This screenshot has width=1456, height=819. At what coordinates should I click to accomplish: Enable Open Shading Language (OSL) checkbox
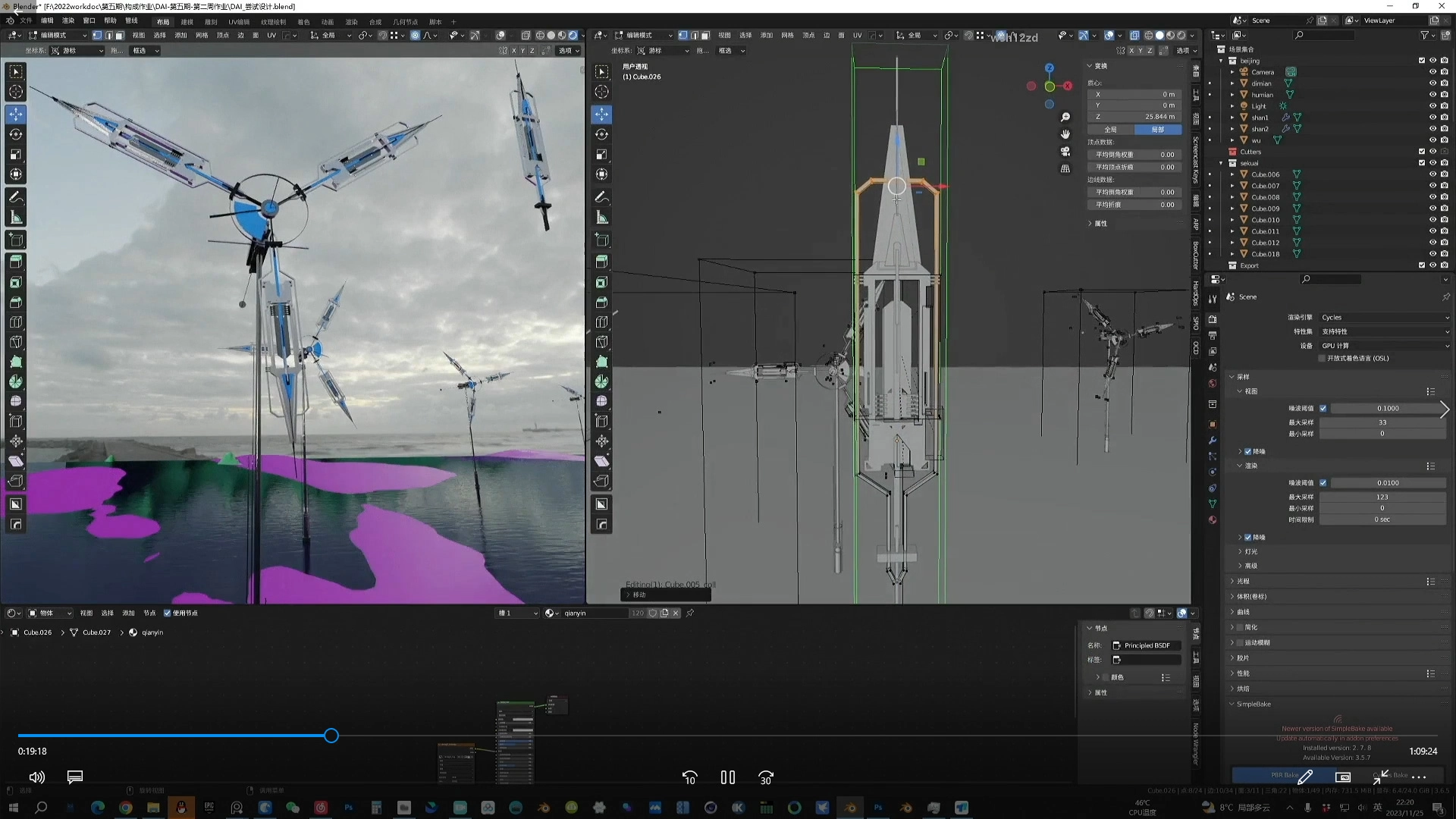(1322, 359)
